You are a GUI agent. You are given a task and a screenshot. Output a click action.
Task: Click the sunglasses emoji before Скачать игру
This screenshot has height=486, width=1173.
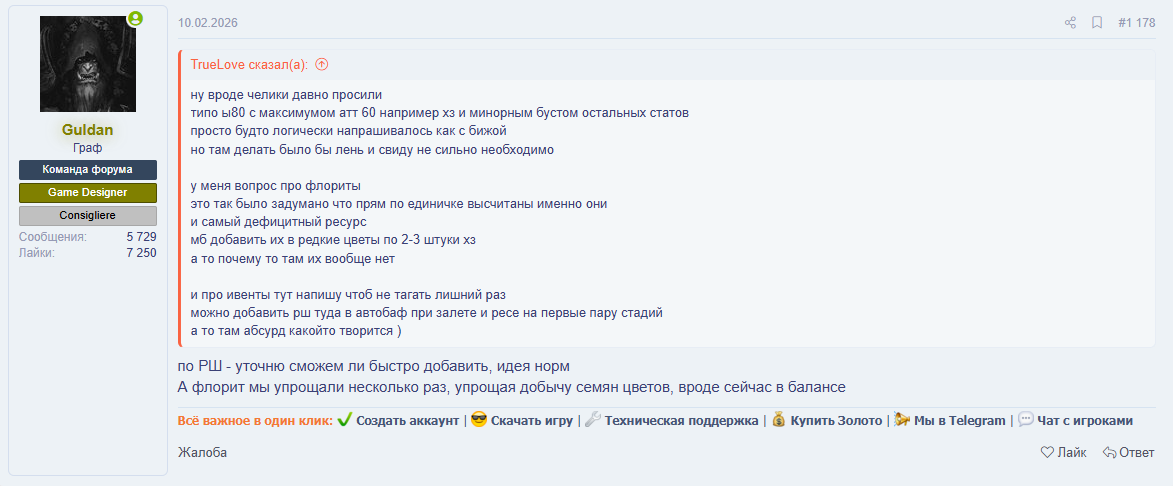(x=479, y=420)
